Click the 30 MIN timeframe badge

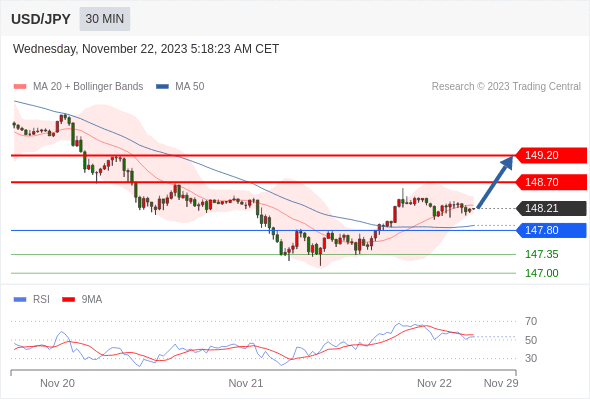(x=105, y=19)
